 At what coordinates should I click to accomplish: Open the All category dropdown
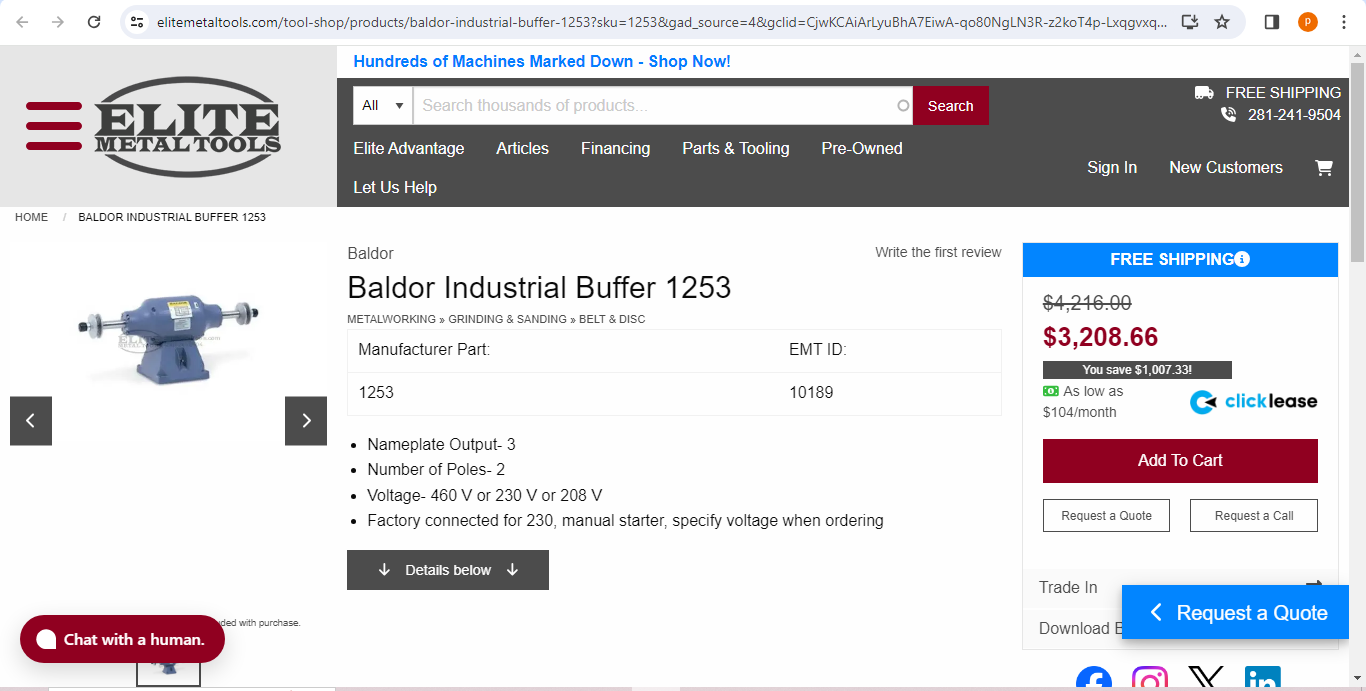(x=383, y=106)
